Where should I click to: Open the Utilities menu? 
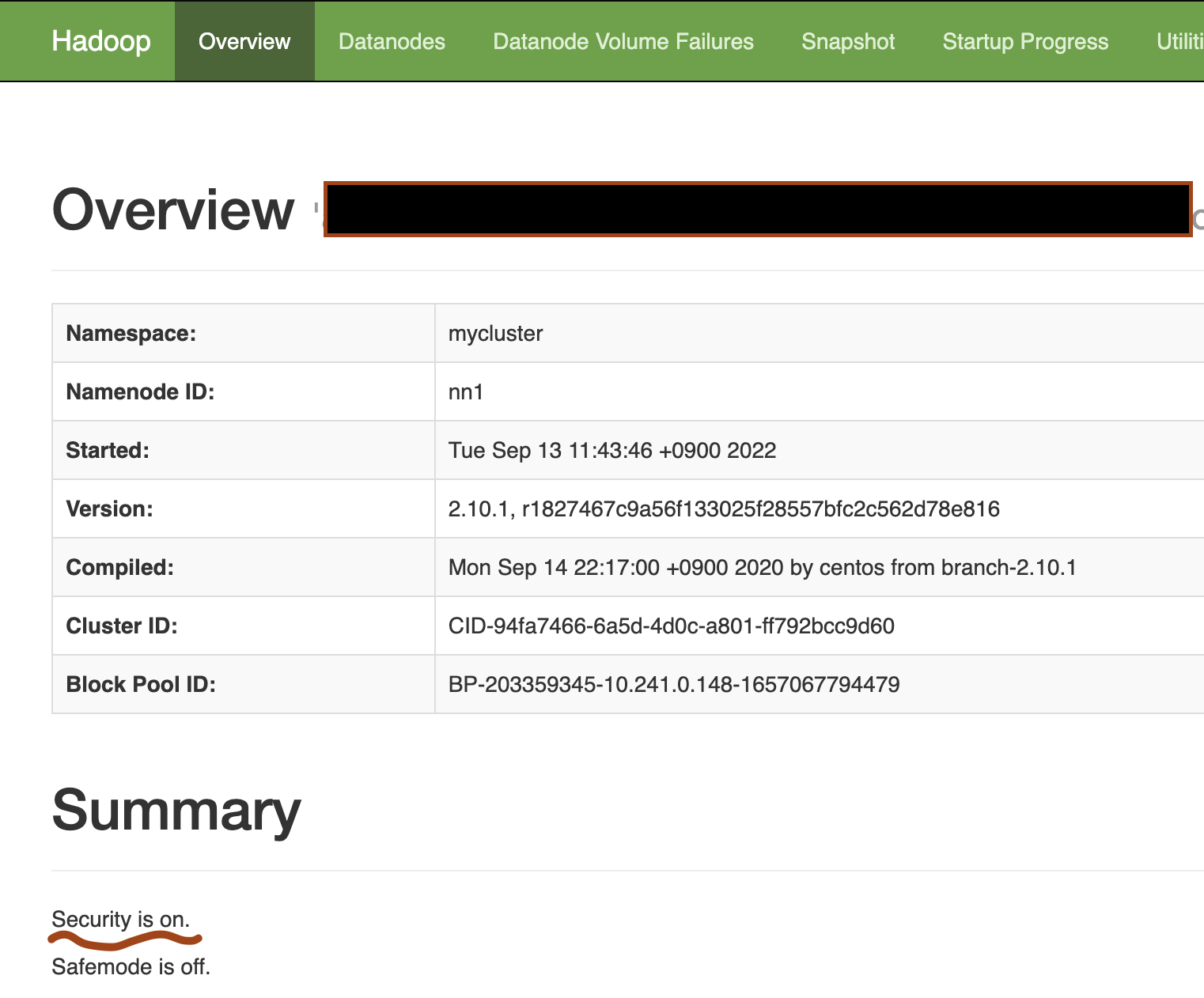click(1182, 41)
